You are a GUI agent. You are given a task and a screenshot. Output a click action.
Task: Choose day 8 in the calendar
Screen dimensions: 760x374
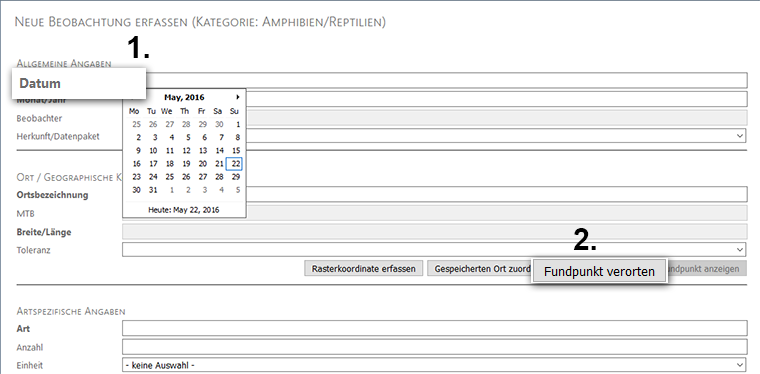238,138
